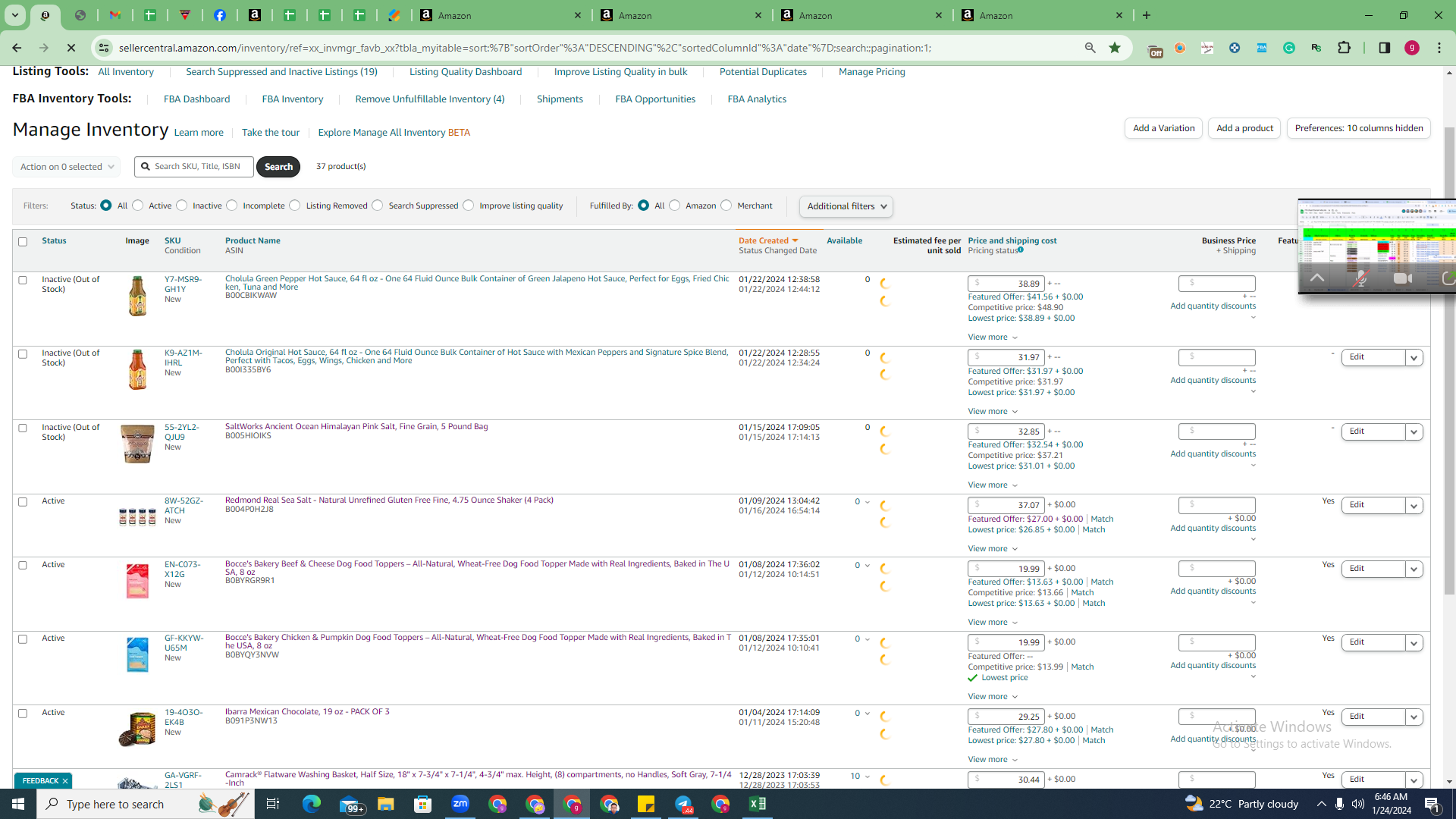Open the Take the tour link
1456x819 pixels.
pyautogui.click(x=271, y=133)
